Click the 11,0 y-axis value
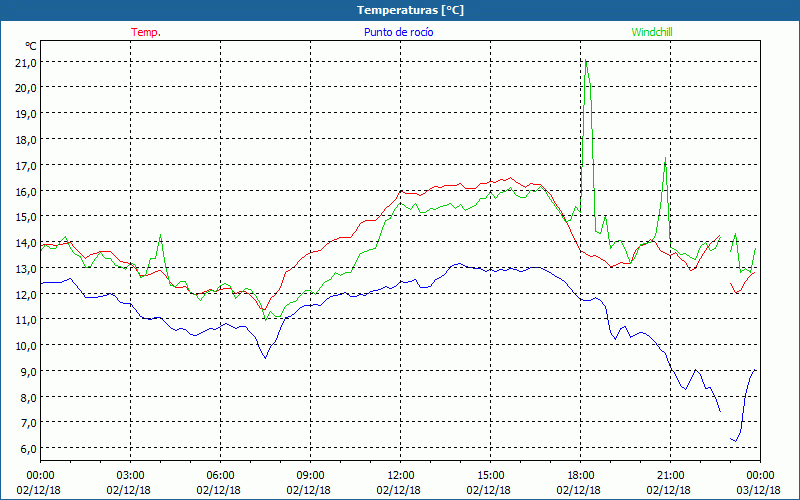This screenshot has height=500, width=800. click(26, 320)
